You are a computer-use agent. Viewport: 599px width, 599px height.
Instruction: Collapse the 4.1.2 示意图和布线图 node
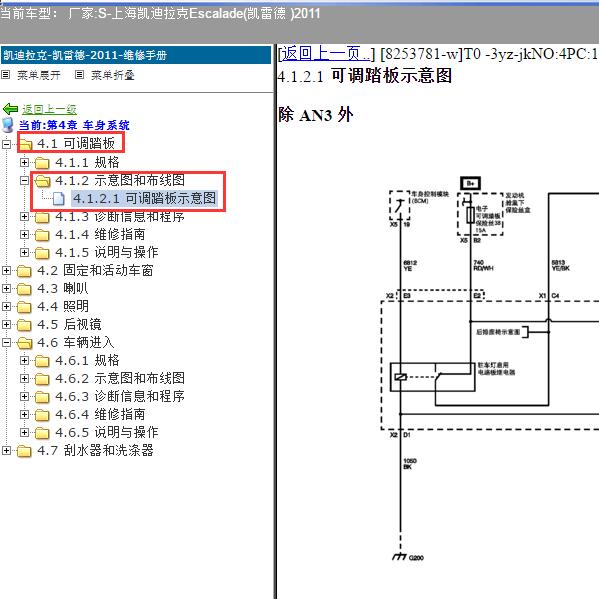24,180
